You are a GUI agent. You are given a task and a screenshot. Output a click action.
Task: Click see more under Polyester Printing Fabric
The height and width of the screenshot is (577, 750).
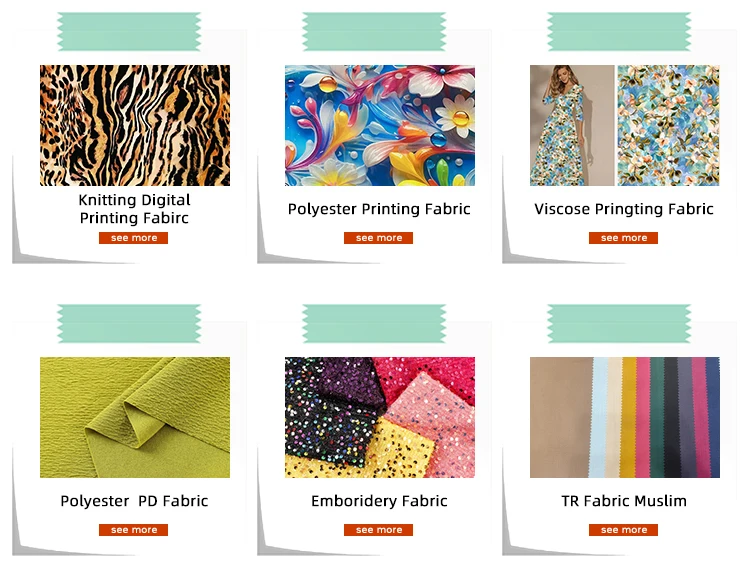(378, 238)
